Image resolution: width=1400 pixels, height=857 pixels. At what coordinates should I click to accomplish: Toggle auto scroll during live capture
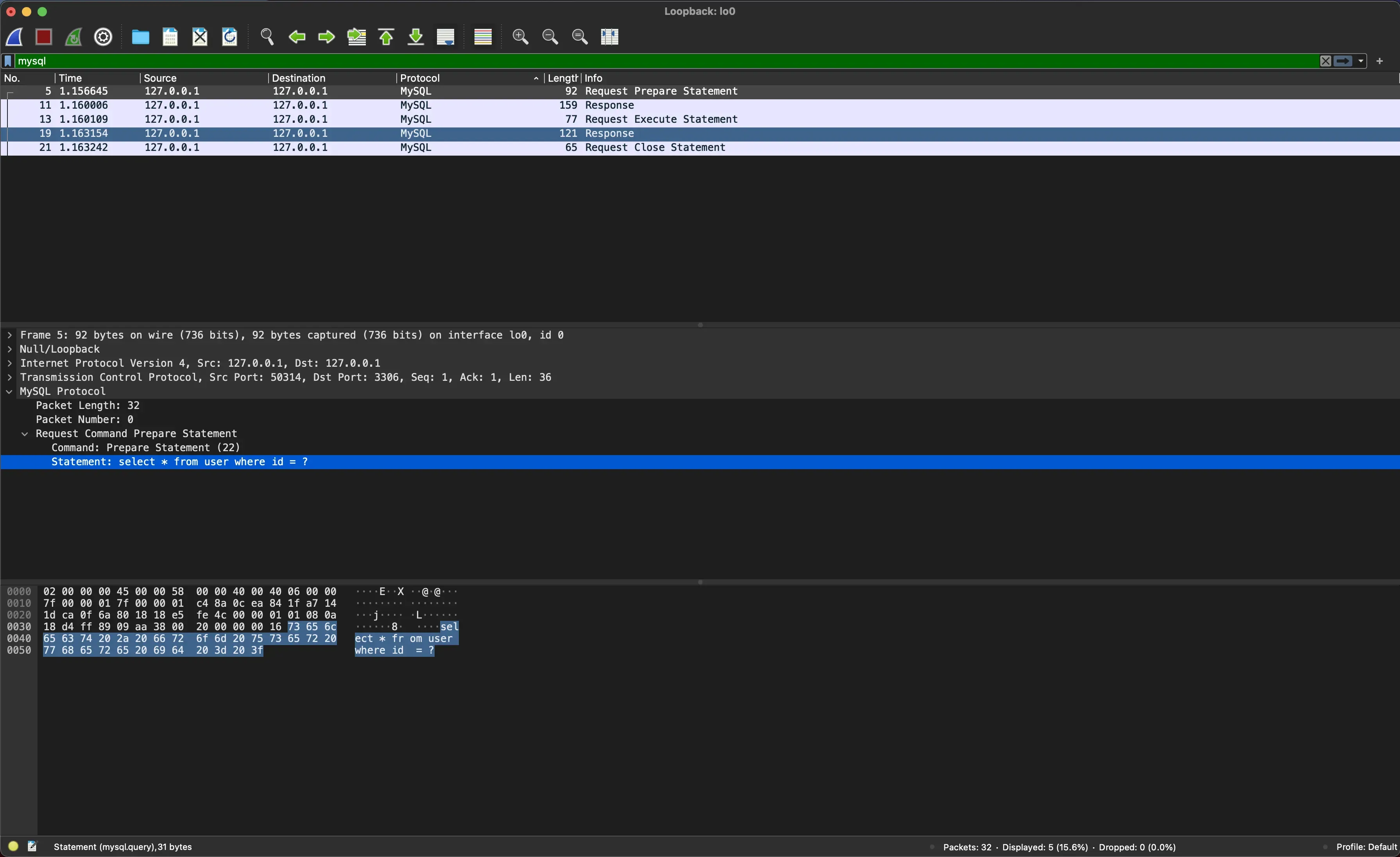click(446, 37)
